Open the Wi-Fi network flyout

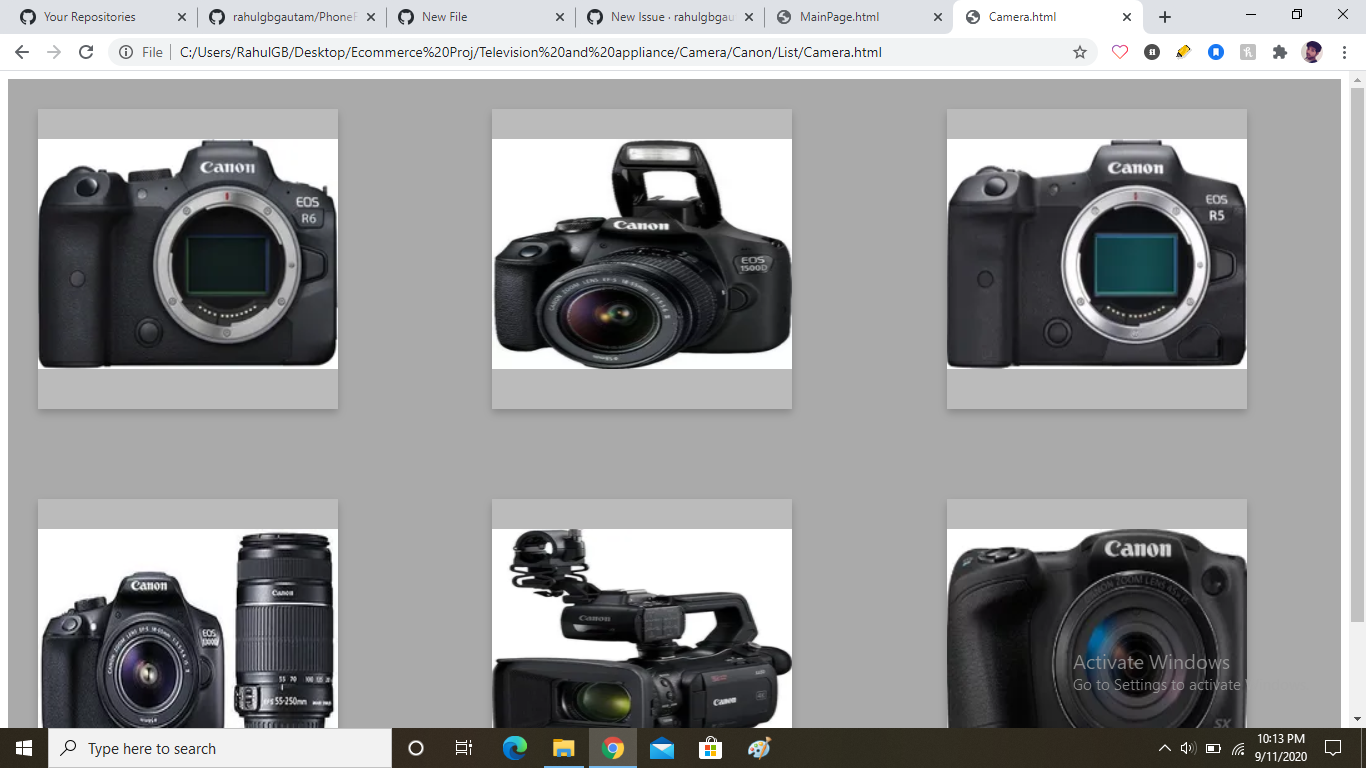(x=1238, y=748)
